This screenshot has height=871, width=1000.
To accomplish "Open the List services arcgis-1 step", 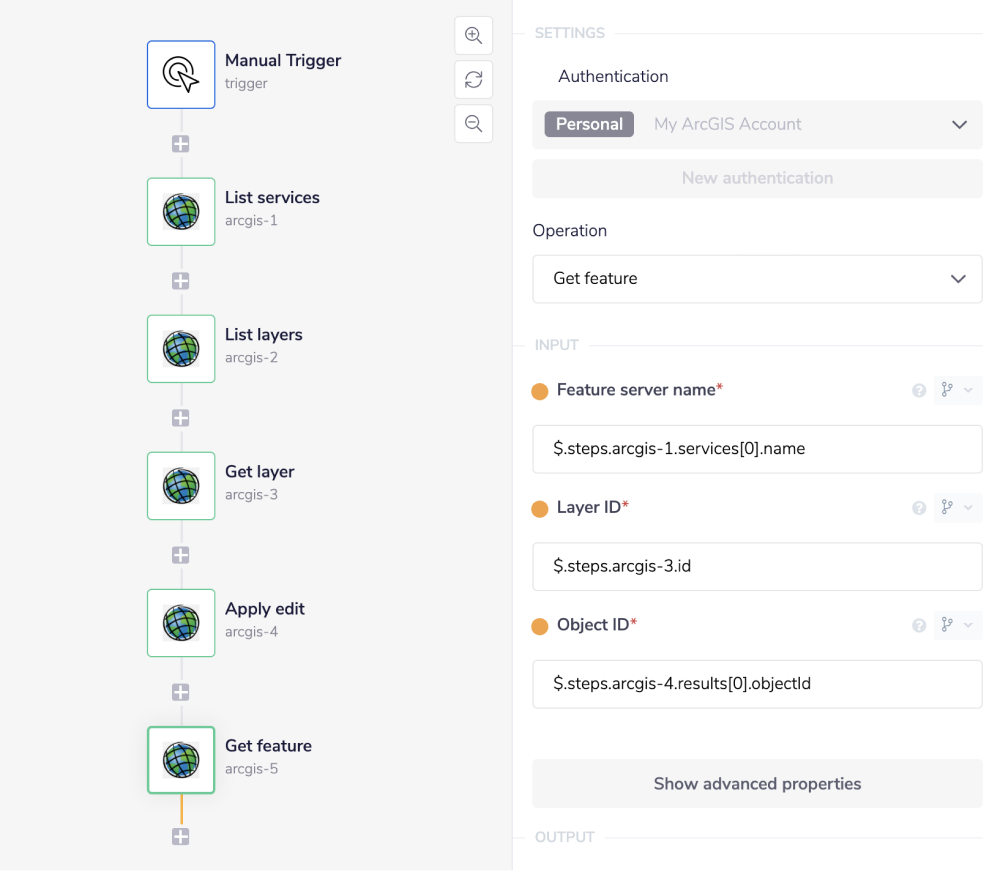I will point(181,211).
